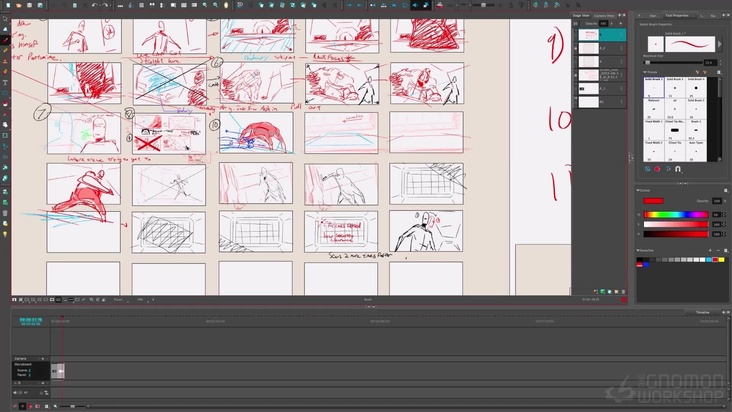Select the Auto Taper preset

[x=696, y=151]
